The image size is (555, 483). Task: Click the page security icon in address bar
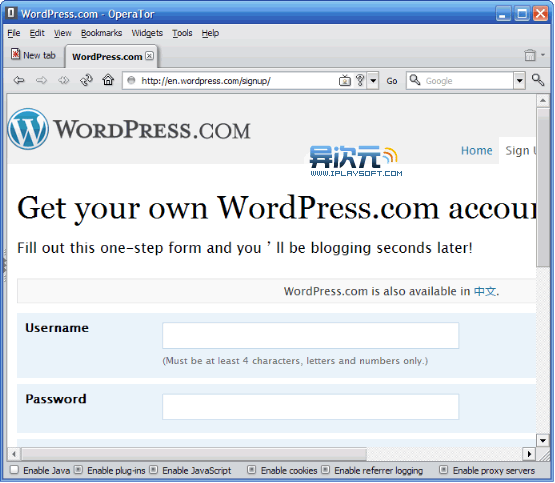131,80
